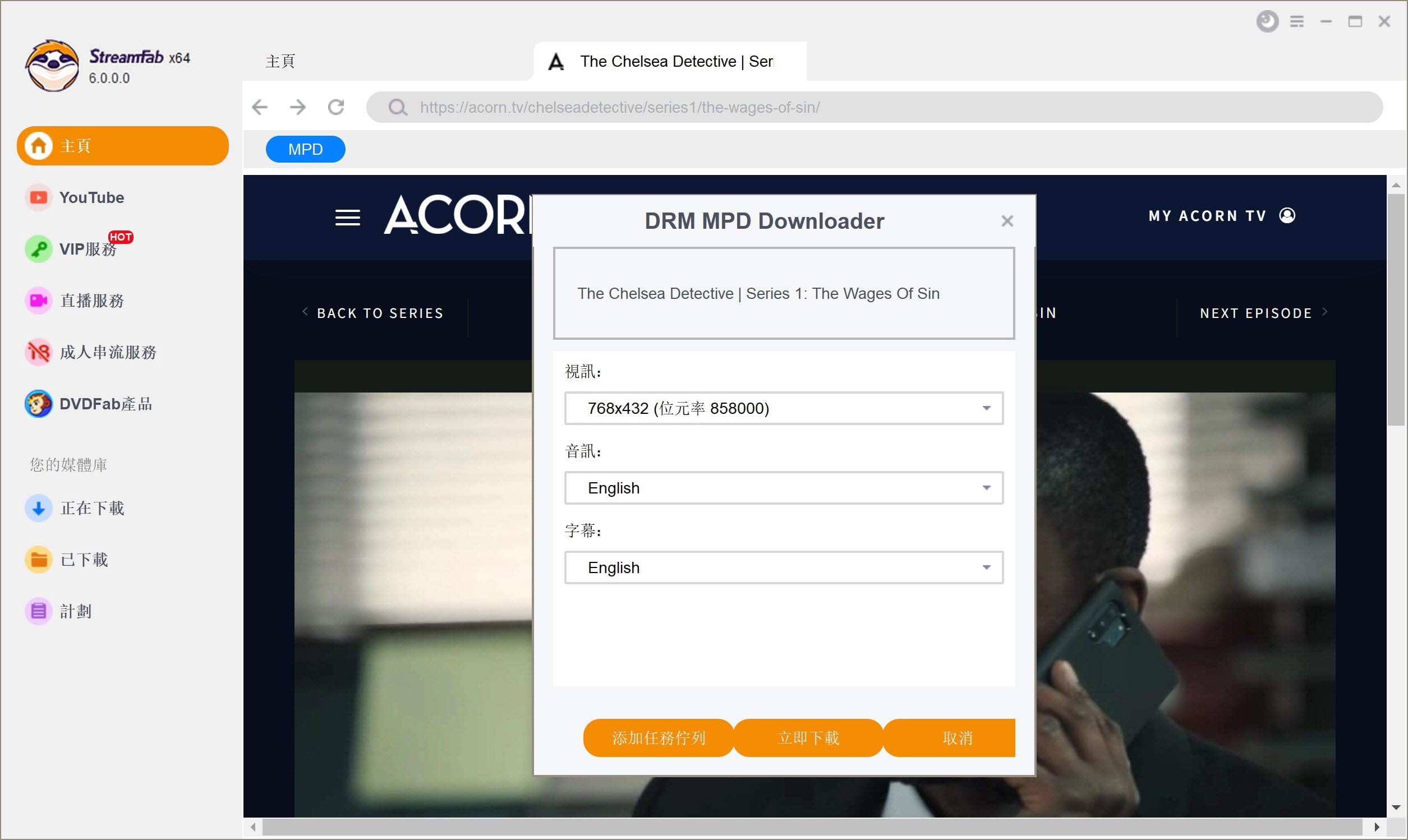This screenshot has width=1408, height=840.
Task: Click the green VIP key icon
Action: (39, 249)
